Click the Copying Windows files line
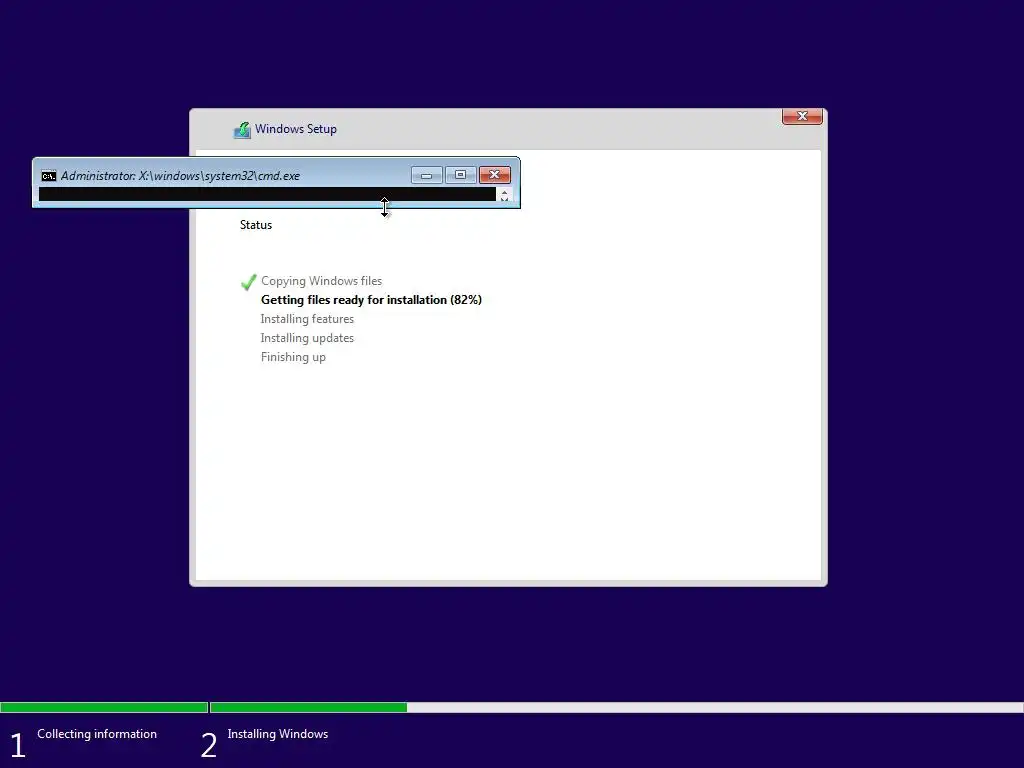1024x768 pixels. [321, 281]
